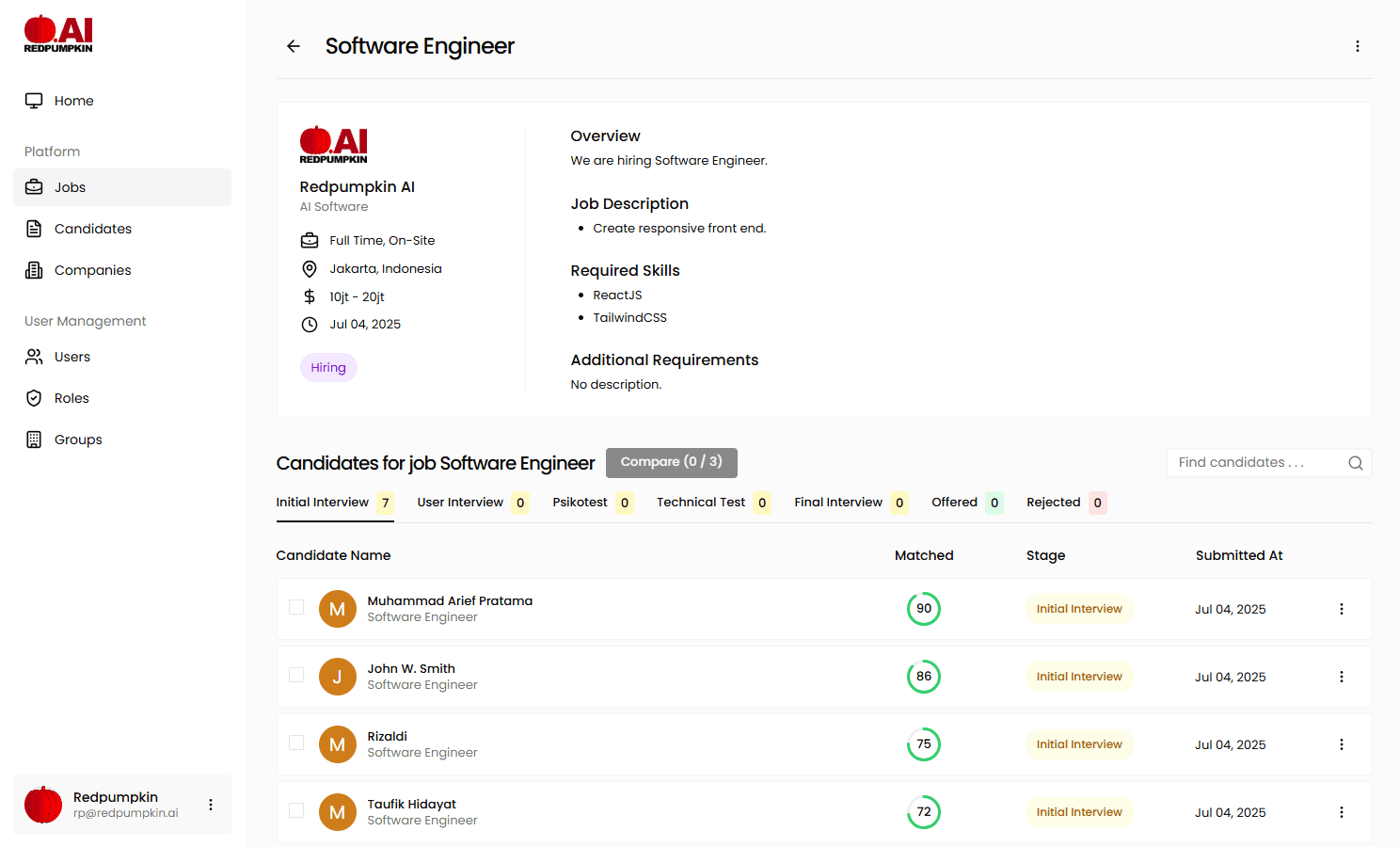Check Muhammad Arief Pratama's selection checkbox
The height and width of the screenshot is (847, 1400).
coord(296,608)
